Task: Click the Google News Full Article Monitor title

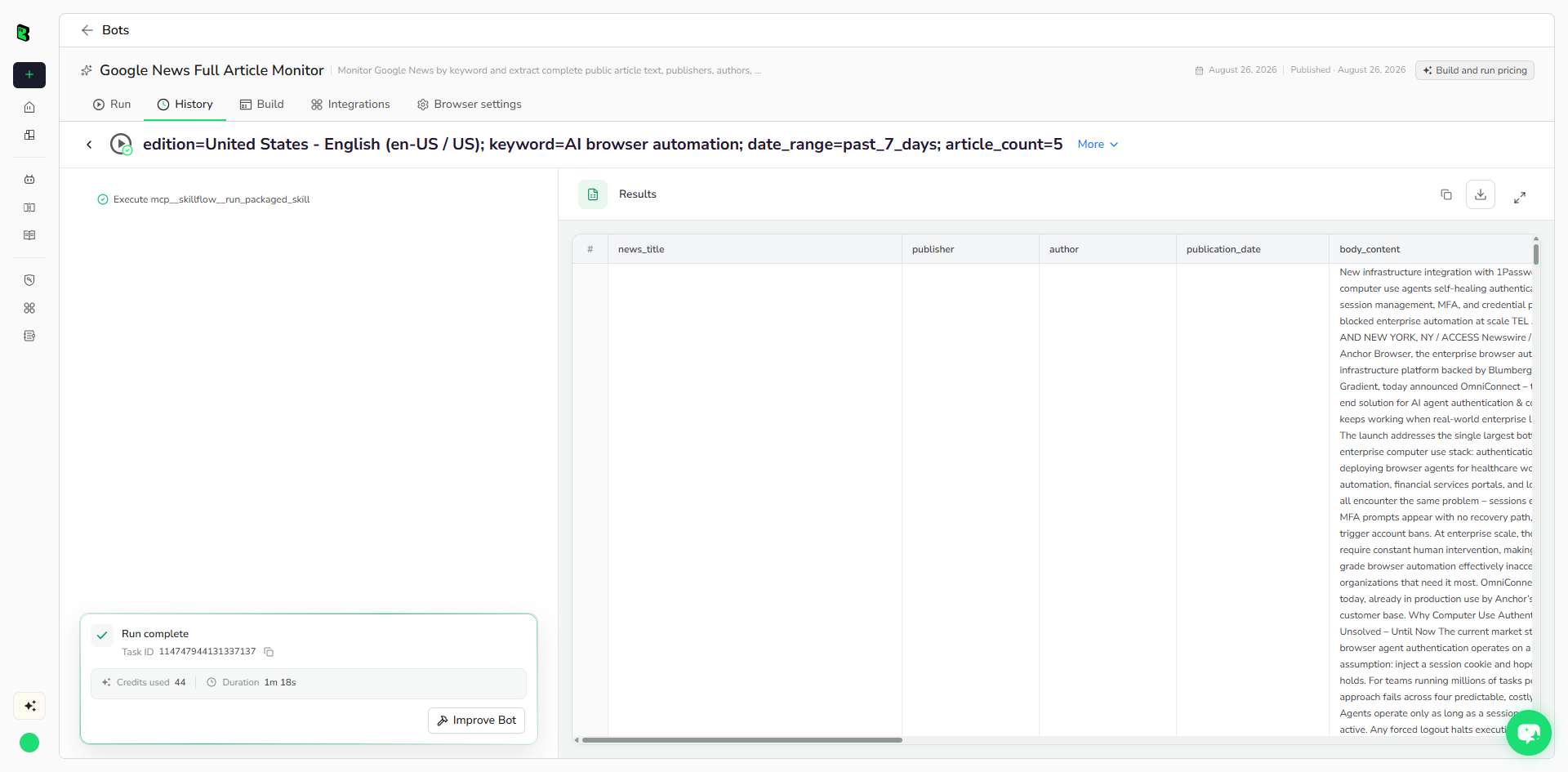Action: coord(212,70)
